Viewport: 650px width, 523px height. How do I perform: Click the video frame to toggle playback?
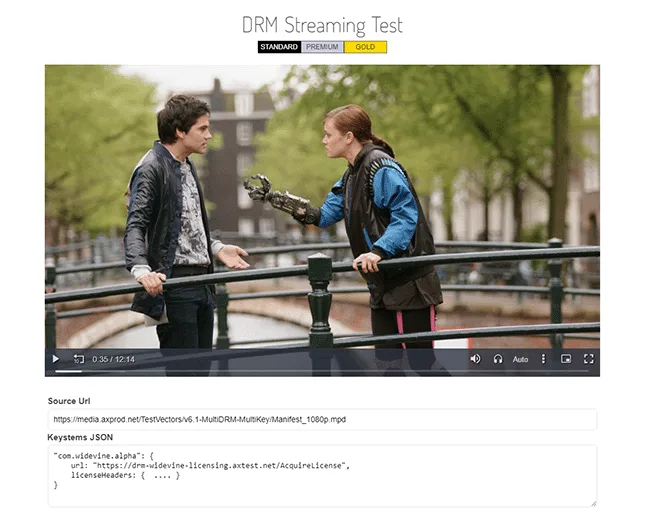[322, 200]
